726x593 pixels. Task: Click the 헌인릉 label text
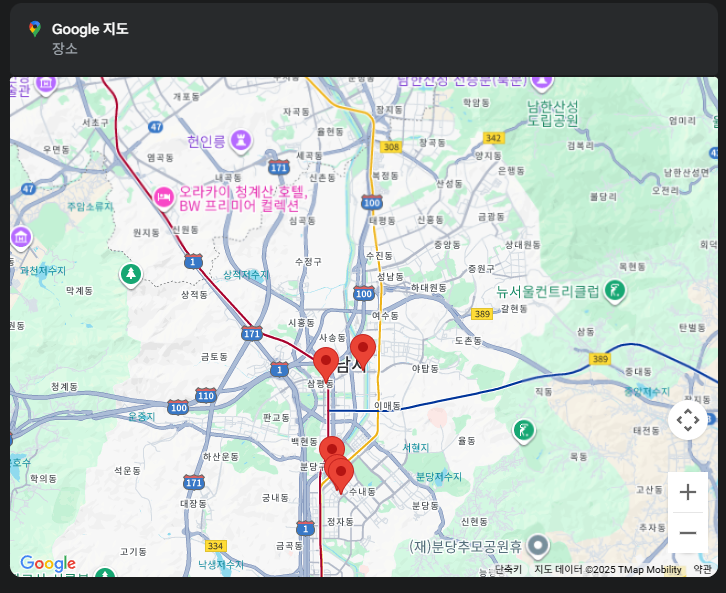tap(206, 141)
